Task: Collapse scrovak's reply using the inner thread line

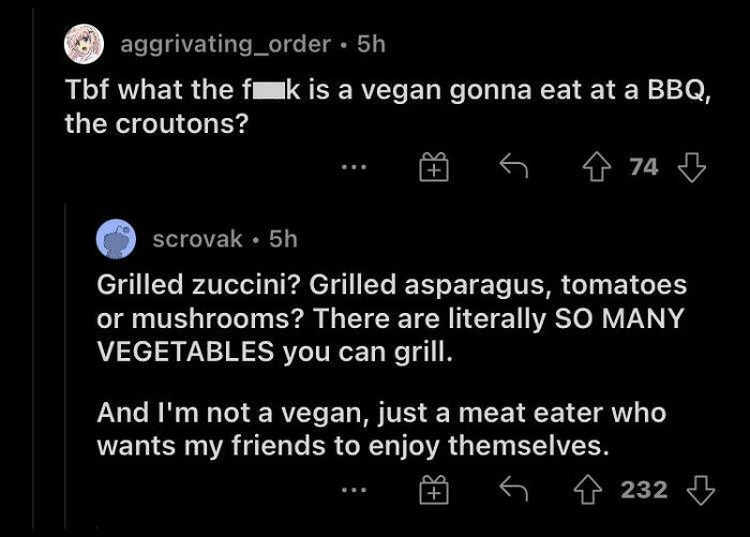Action: (65, 365)
